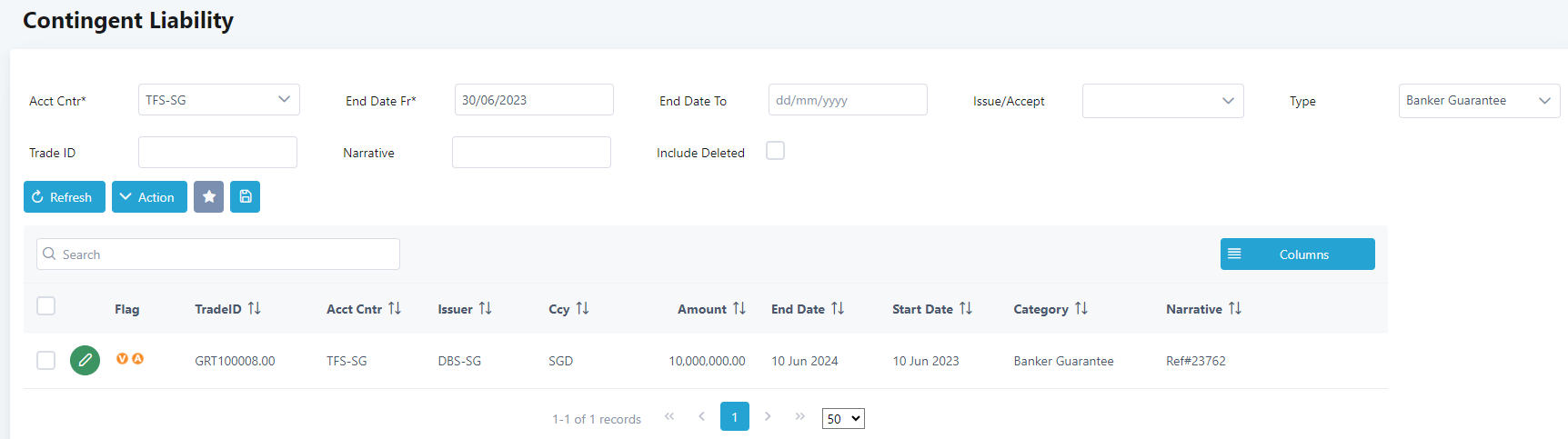Go to page 1 in pagination
1568x439 pixels.
734,416
